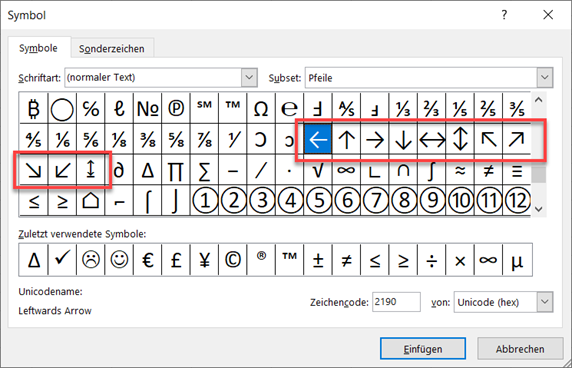Choose the sound recording copyright ℗ symbol

[176, 108]
